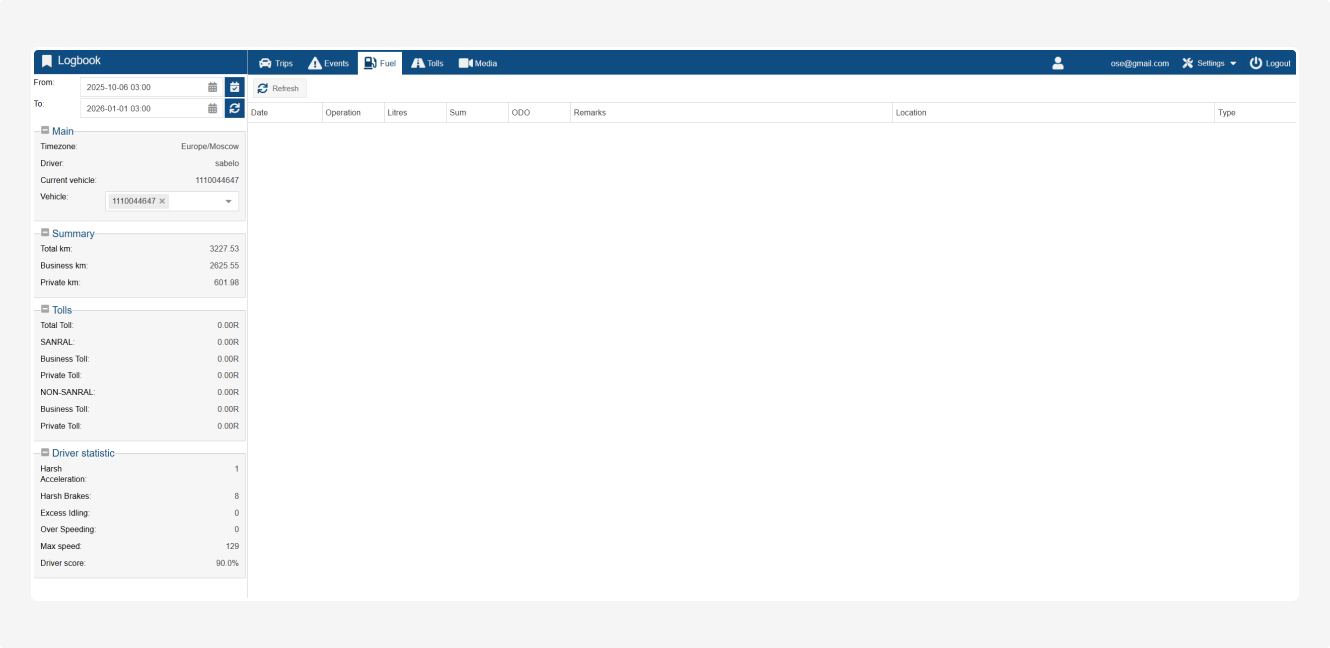
Task: Open the Settings dropdown menu
Action: tap(1209, 63)
